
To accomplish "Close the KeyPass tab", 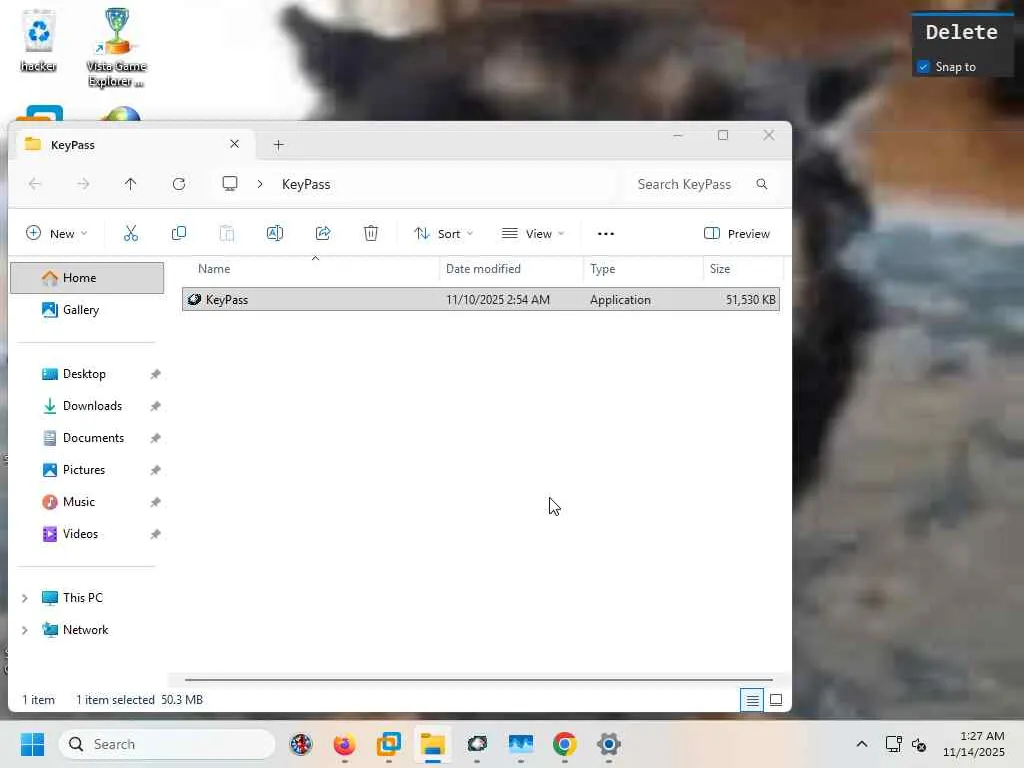I will (234, 144).
